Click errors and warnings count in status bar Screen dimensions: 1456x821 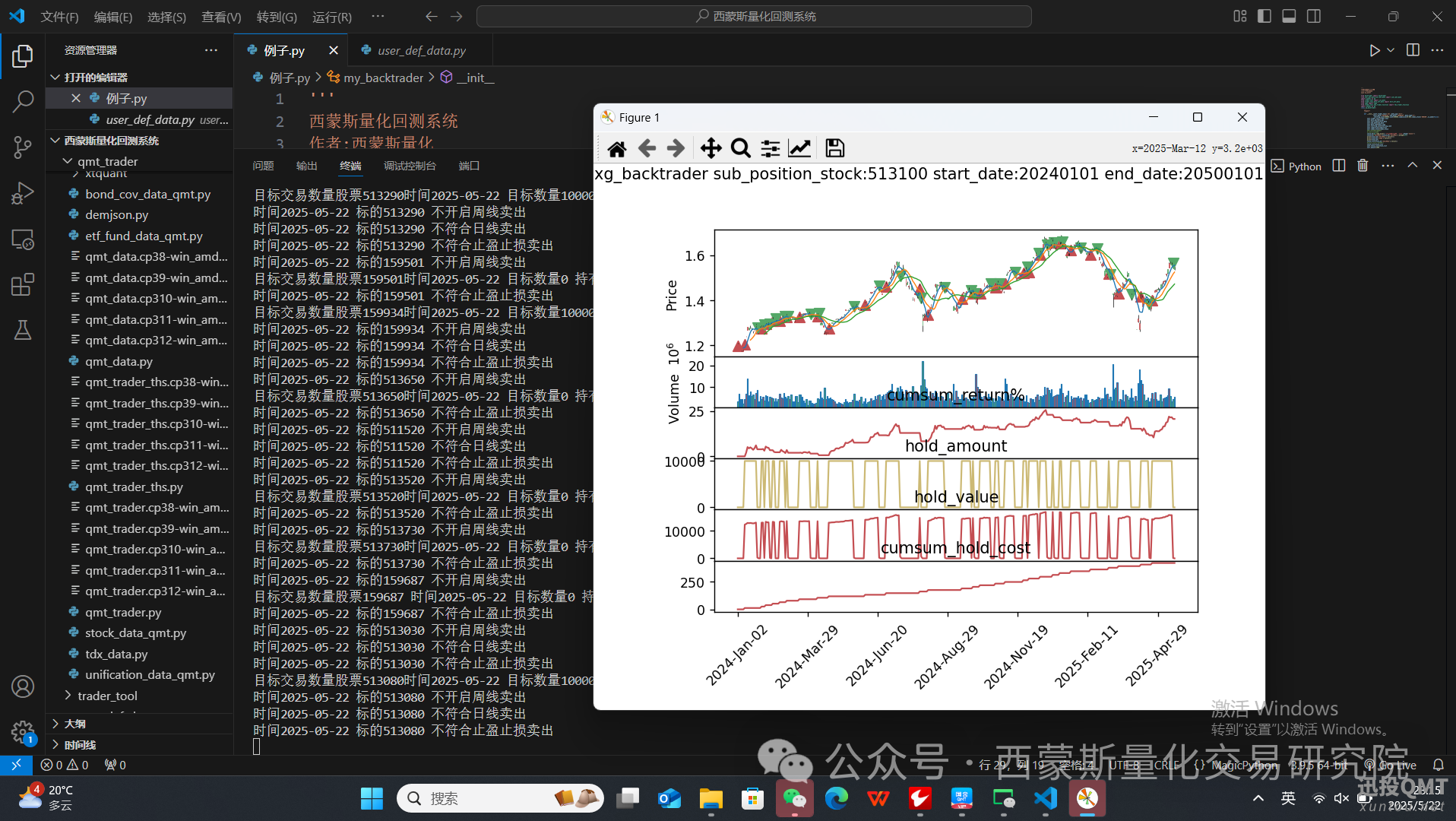point(65,765)
